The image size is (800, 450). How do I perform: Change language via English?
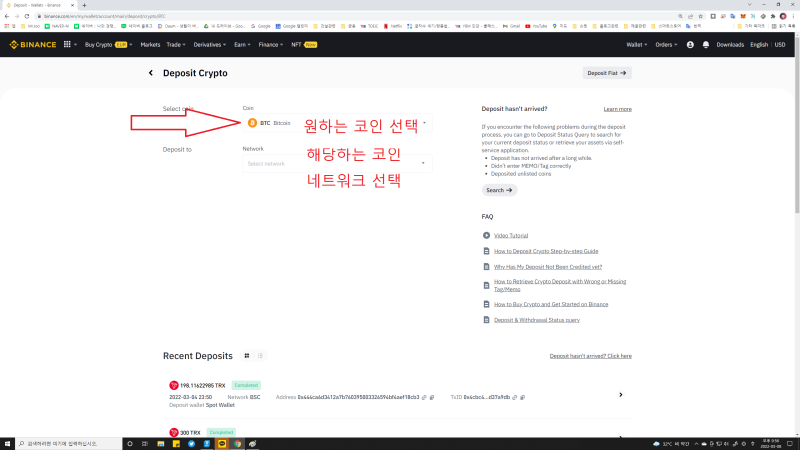tap(759, 45)
